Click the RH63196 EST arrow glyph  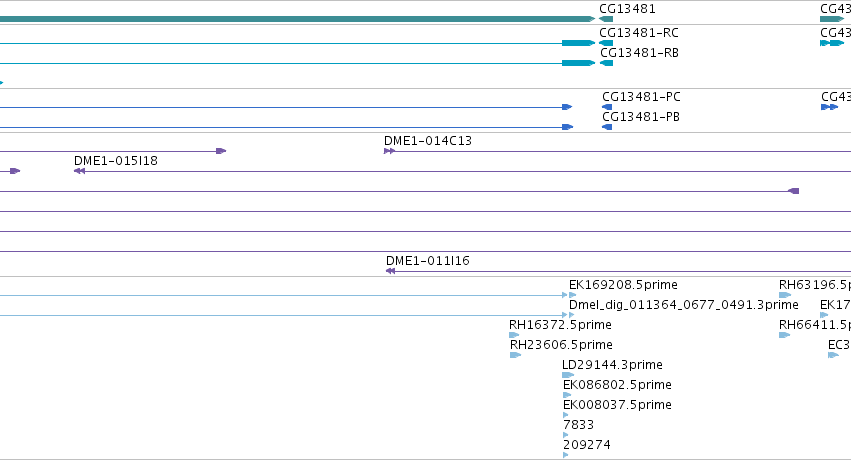785,295
